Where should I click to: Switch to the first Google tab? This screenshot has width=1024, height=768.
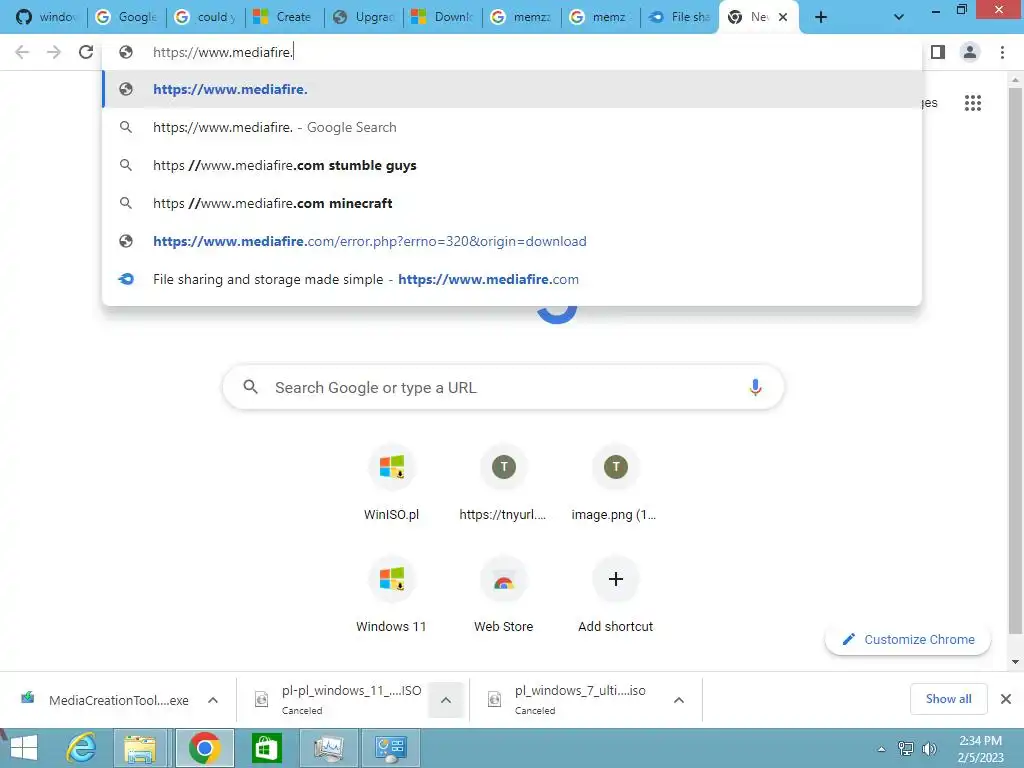[x=127, y=17]
